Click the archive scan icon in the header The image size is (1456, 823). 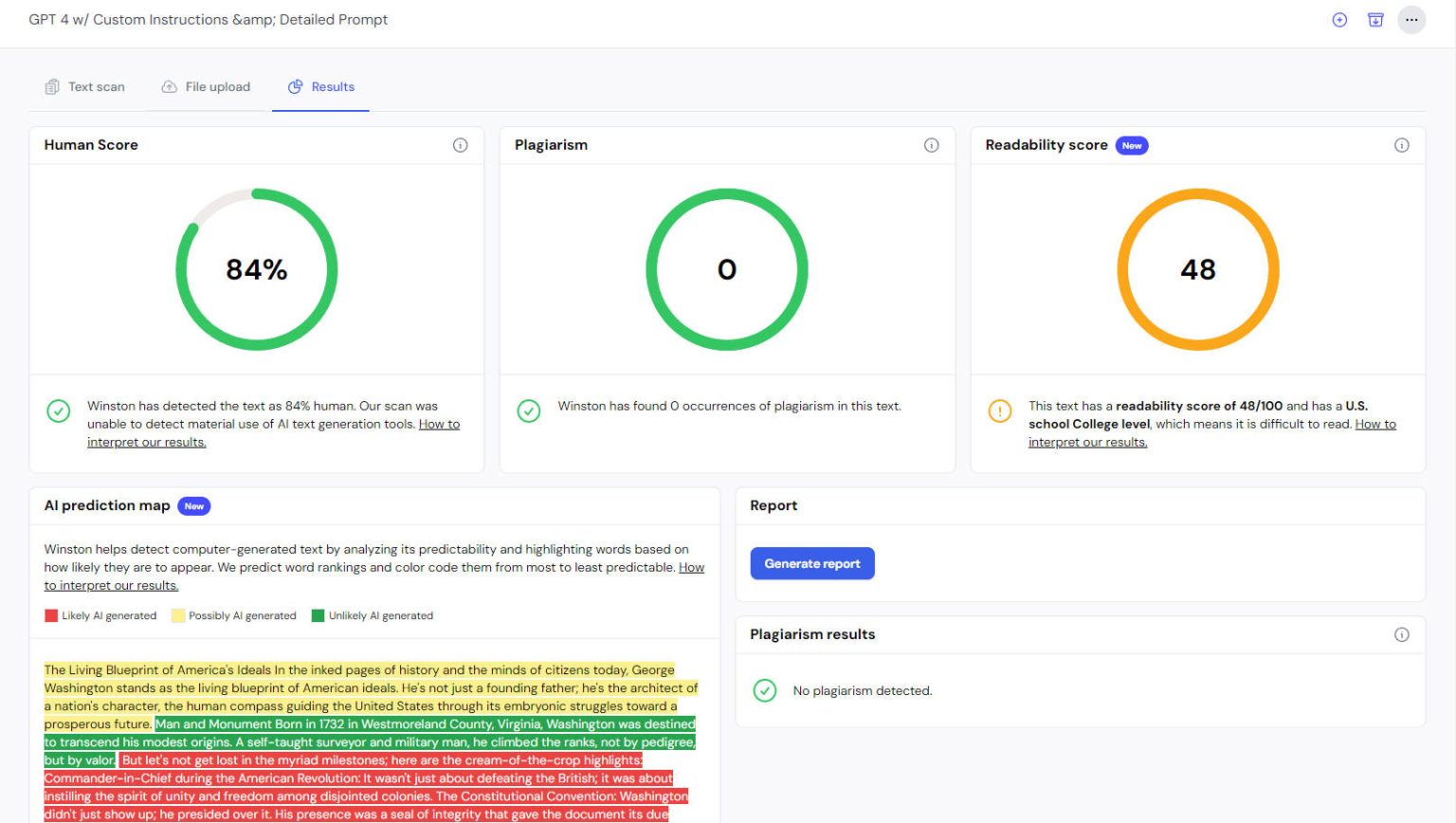click(x=1375, y=19)
